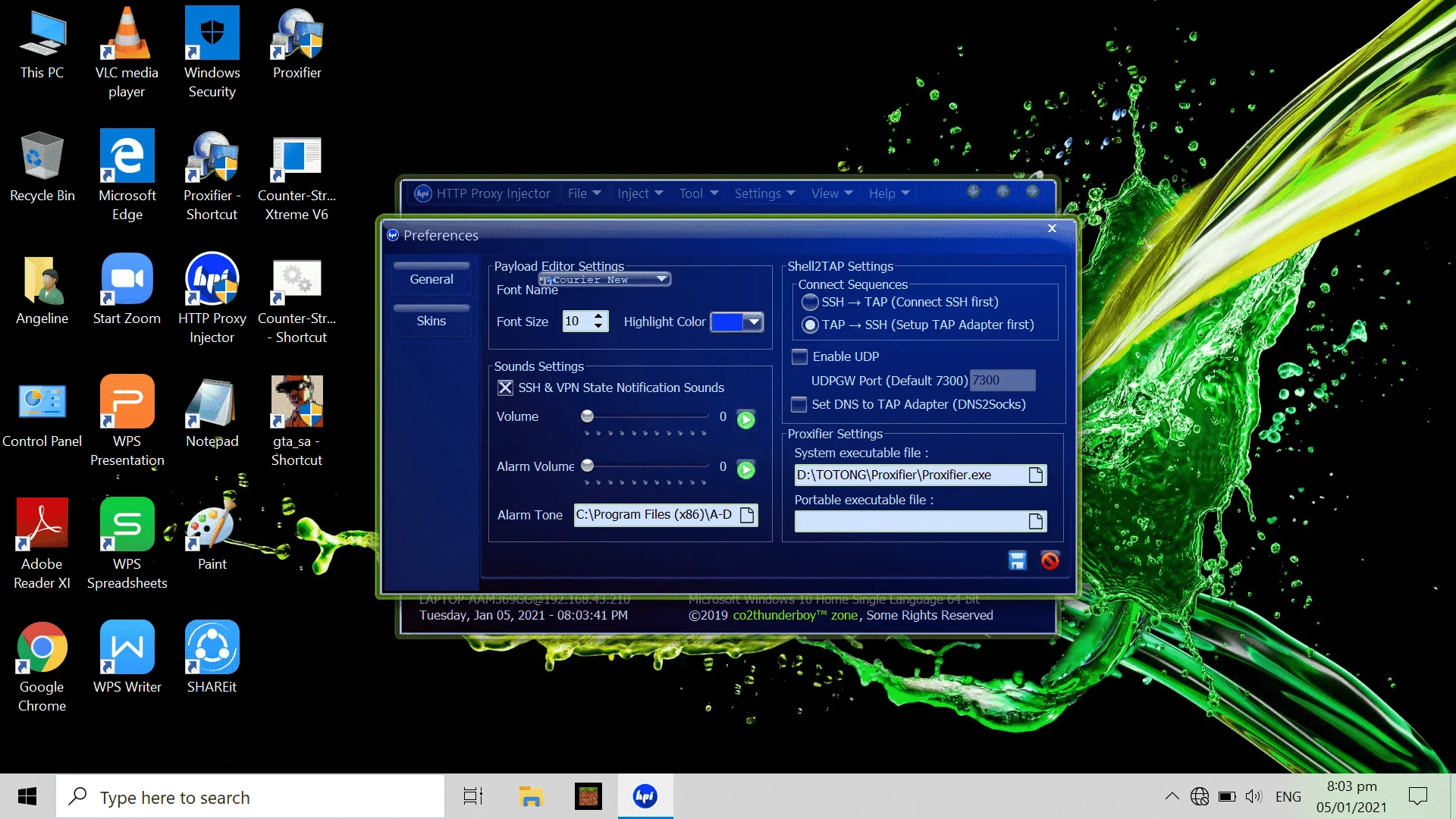
Task: Open Windows Security desktop icon
Action: coord(212,53)
